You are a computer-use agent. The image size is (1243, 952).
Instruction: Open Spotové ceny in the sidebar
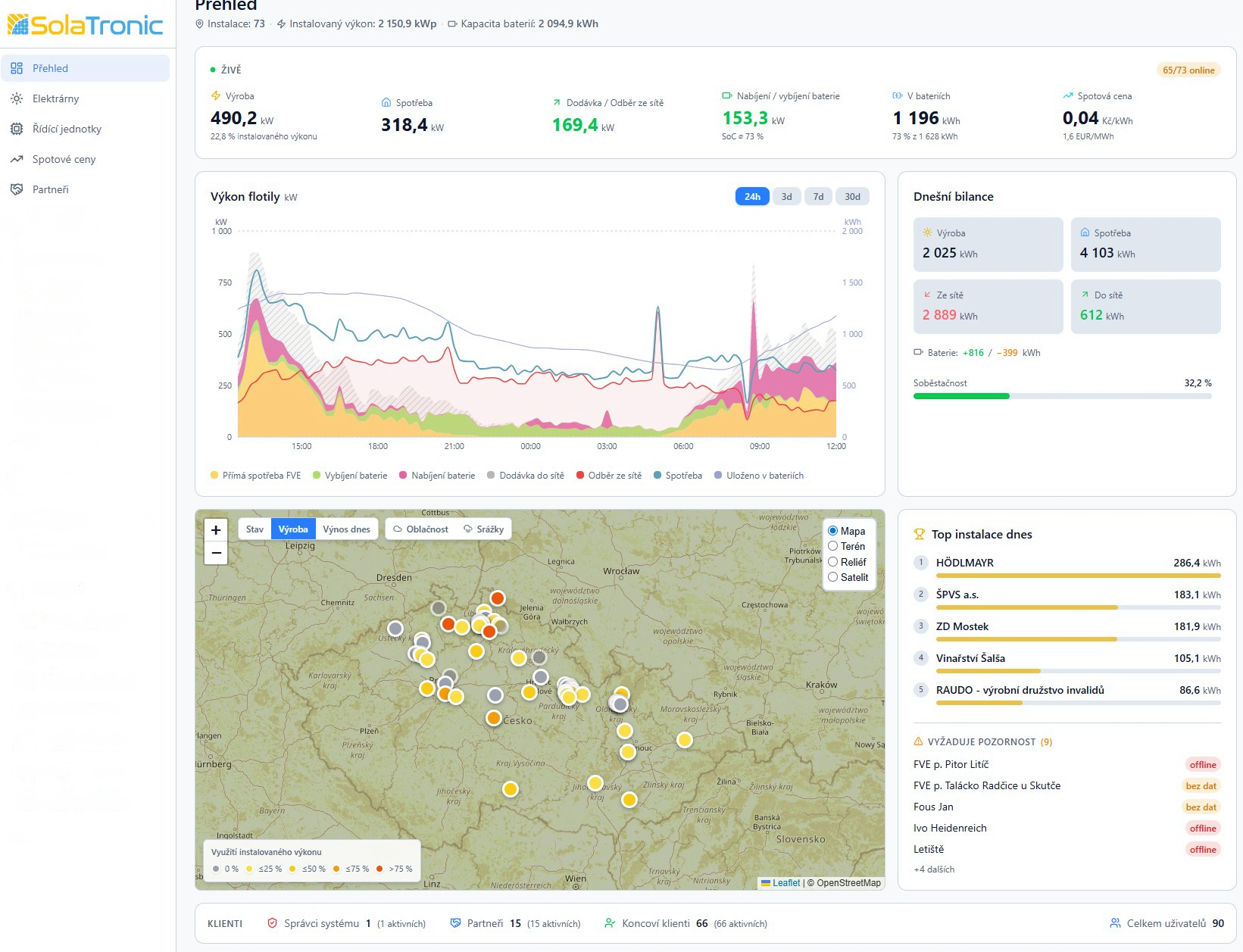(85, 159)
